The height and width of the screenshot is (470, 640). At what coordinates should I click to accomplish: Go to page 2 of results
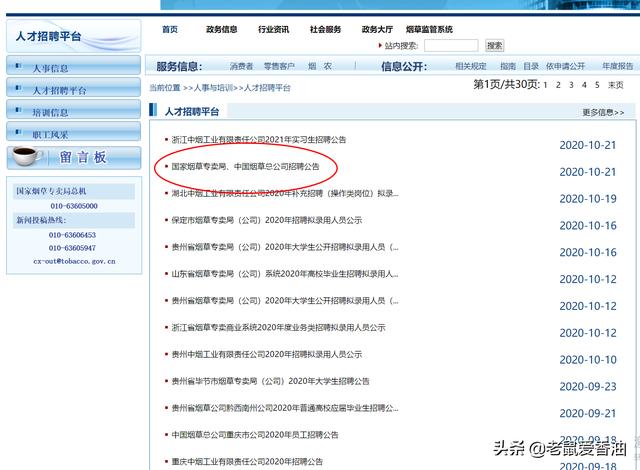click(x=558, y=85)
